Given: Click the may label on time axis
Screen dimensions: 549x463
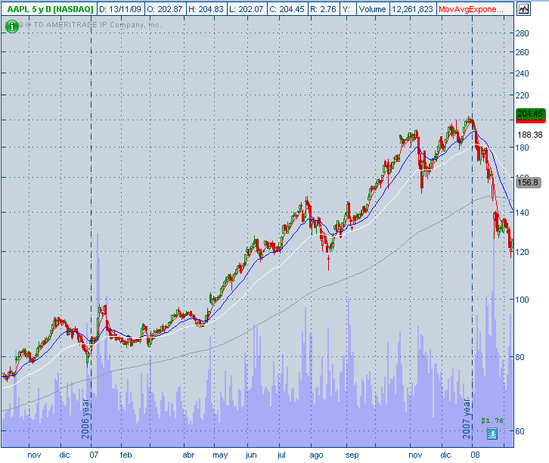Looking at the screenshot, I should coord(220,455).
